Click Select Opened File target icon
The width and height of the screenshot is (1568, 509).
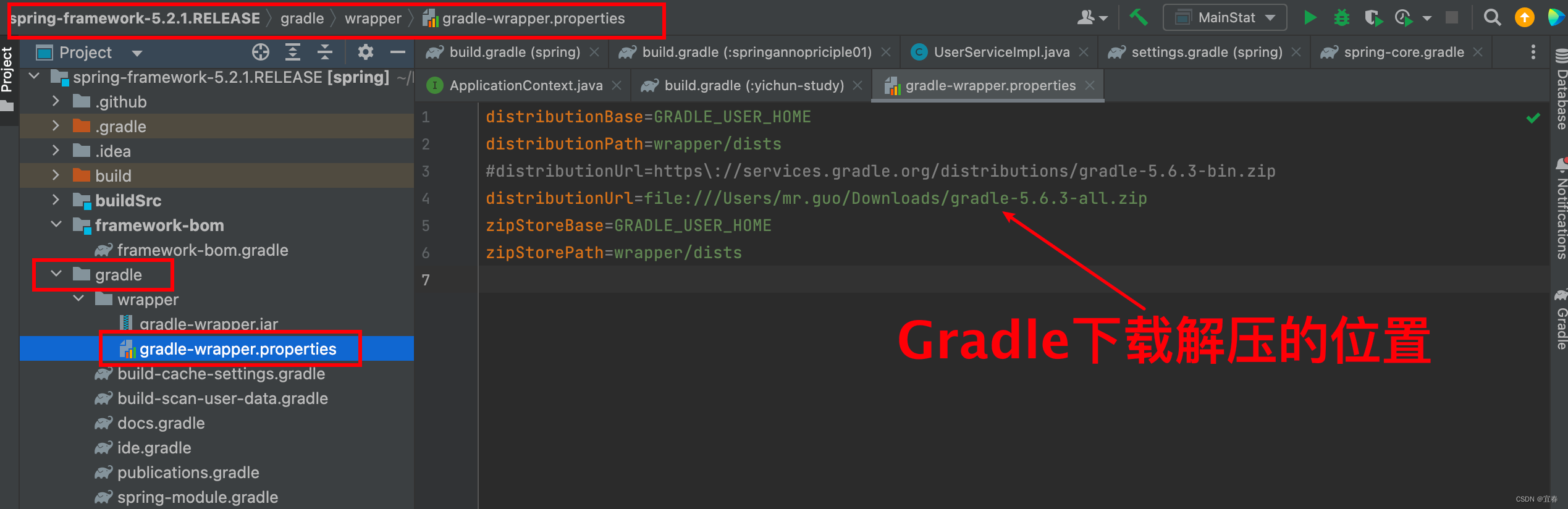click(261, 53)
